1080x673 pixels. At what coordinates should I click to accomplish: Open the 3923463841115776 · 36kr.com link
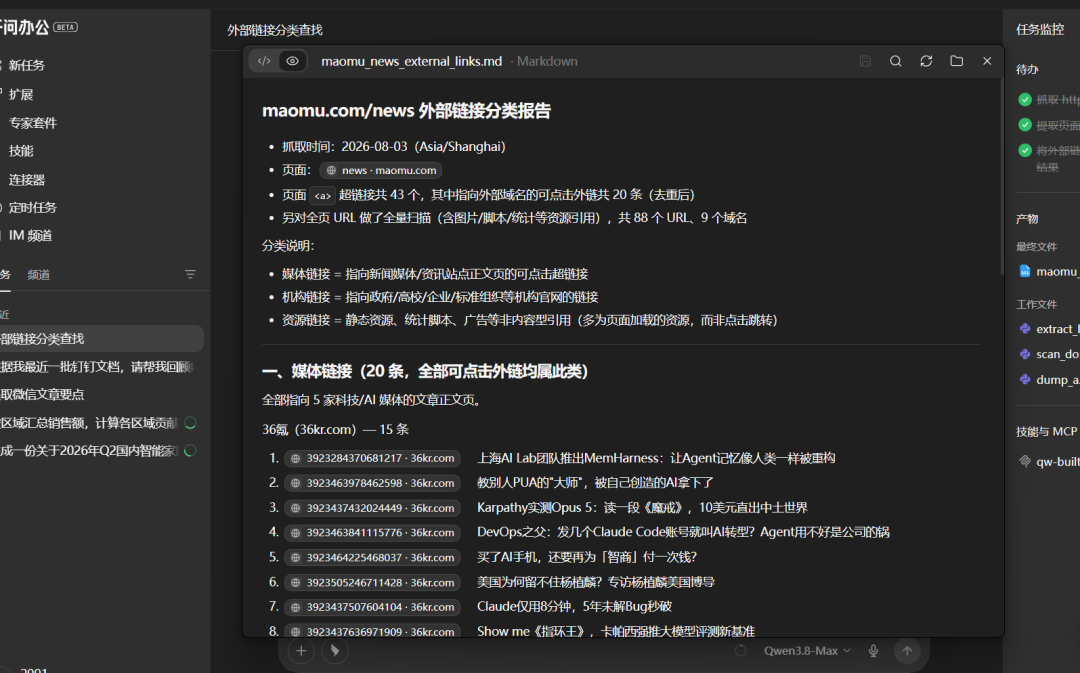point(372,532)
